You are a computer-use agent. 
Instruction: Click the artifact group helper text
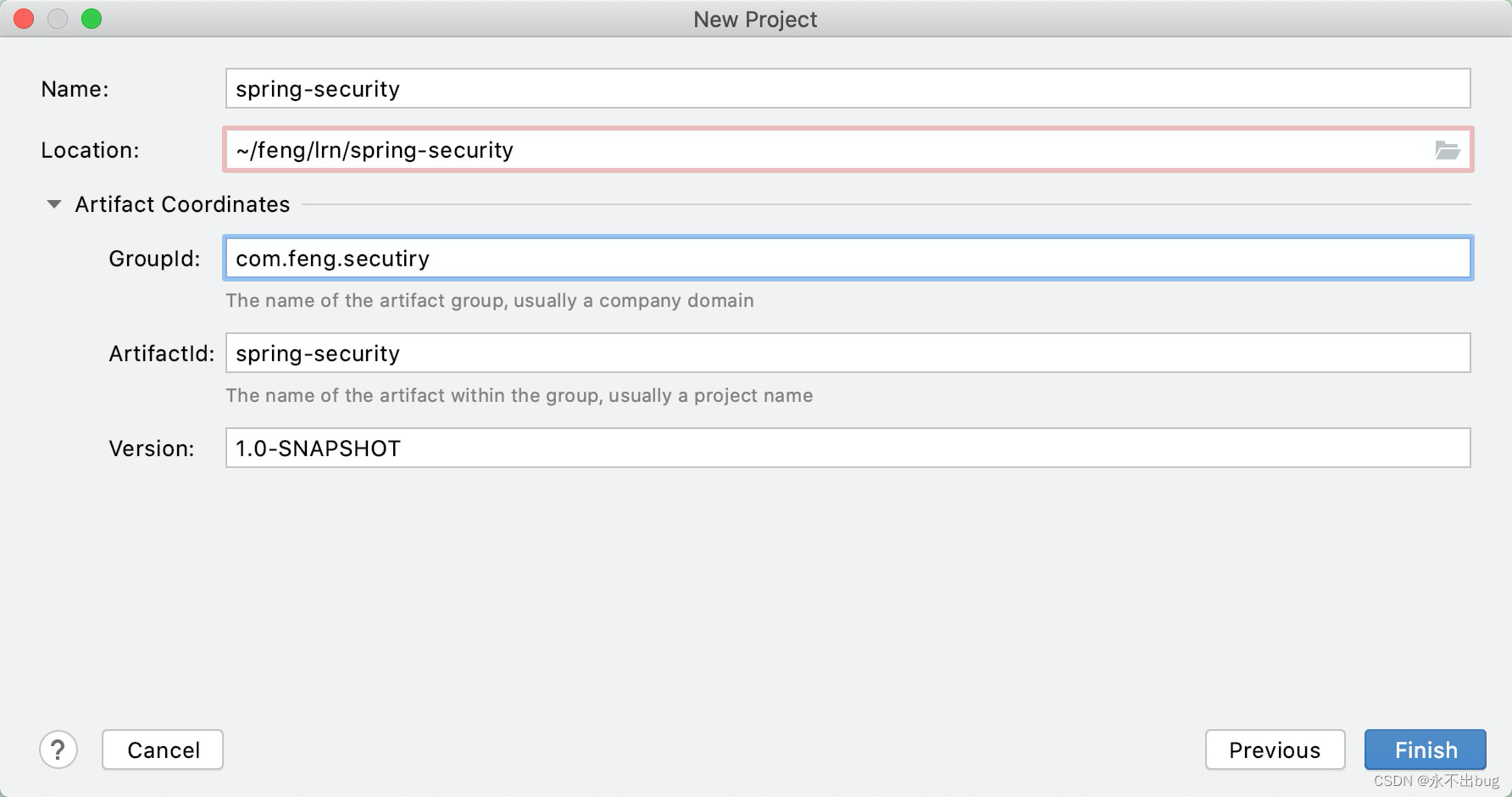pos(490,300)
